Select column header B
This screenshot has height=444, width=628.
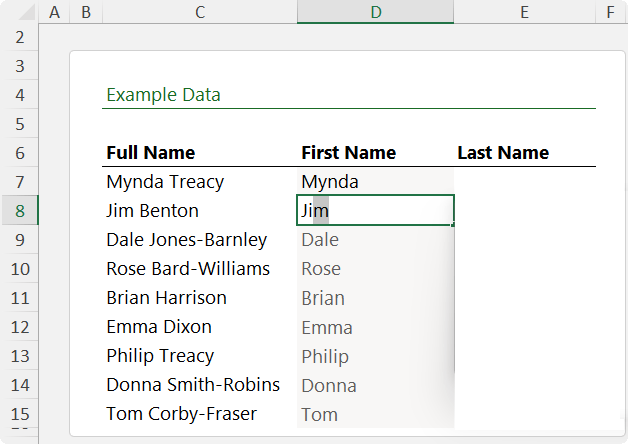coord(86,12)
